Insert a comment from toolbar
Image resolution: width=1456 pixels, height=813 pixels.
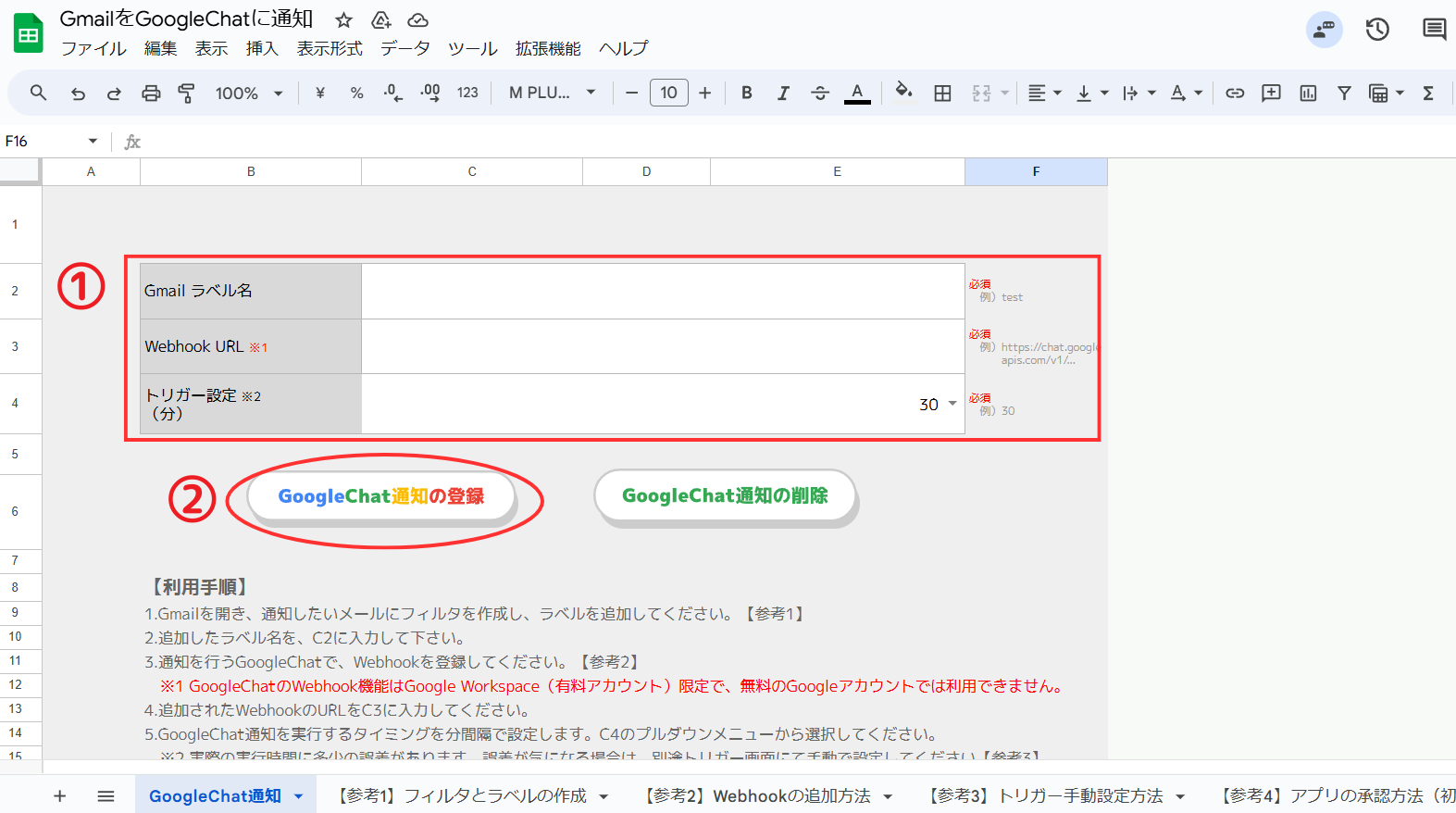1271,93
